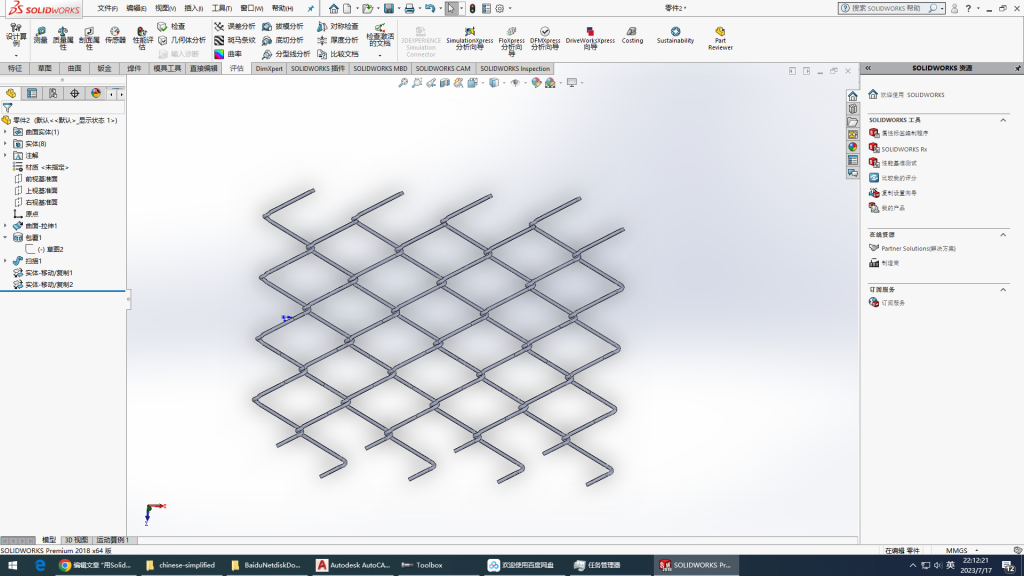This screenshot has height=576, width=1024.
Task: Expand the 实体(8) solid bodies folder
Action: coord(6,143)
